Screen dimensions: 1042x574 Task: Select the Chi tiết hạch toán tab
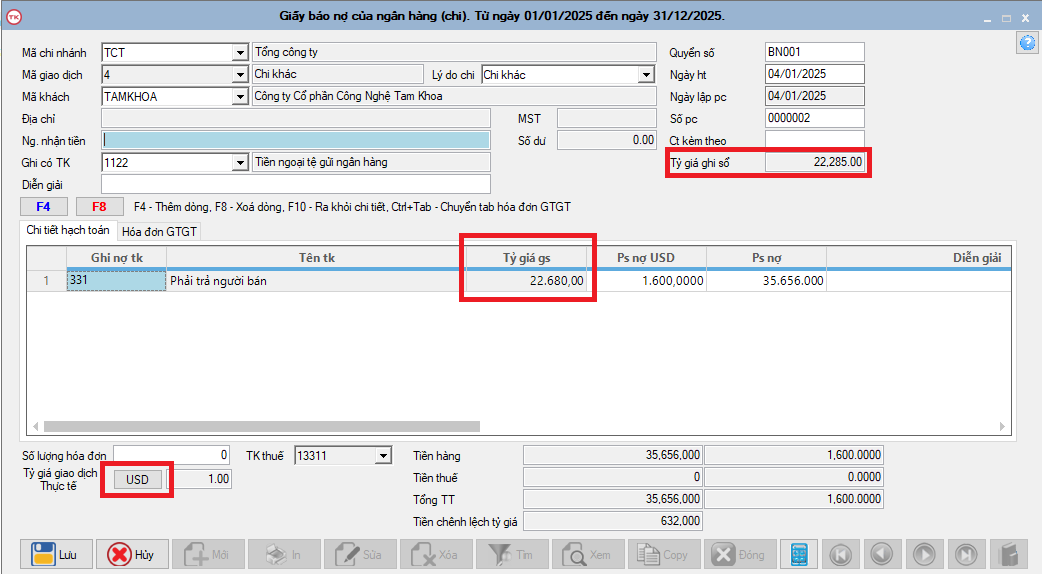(x=69, y=231)
